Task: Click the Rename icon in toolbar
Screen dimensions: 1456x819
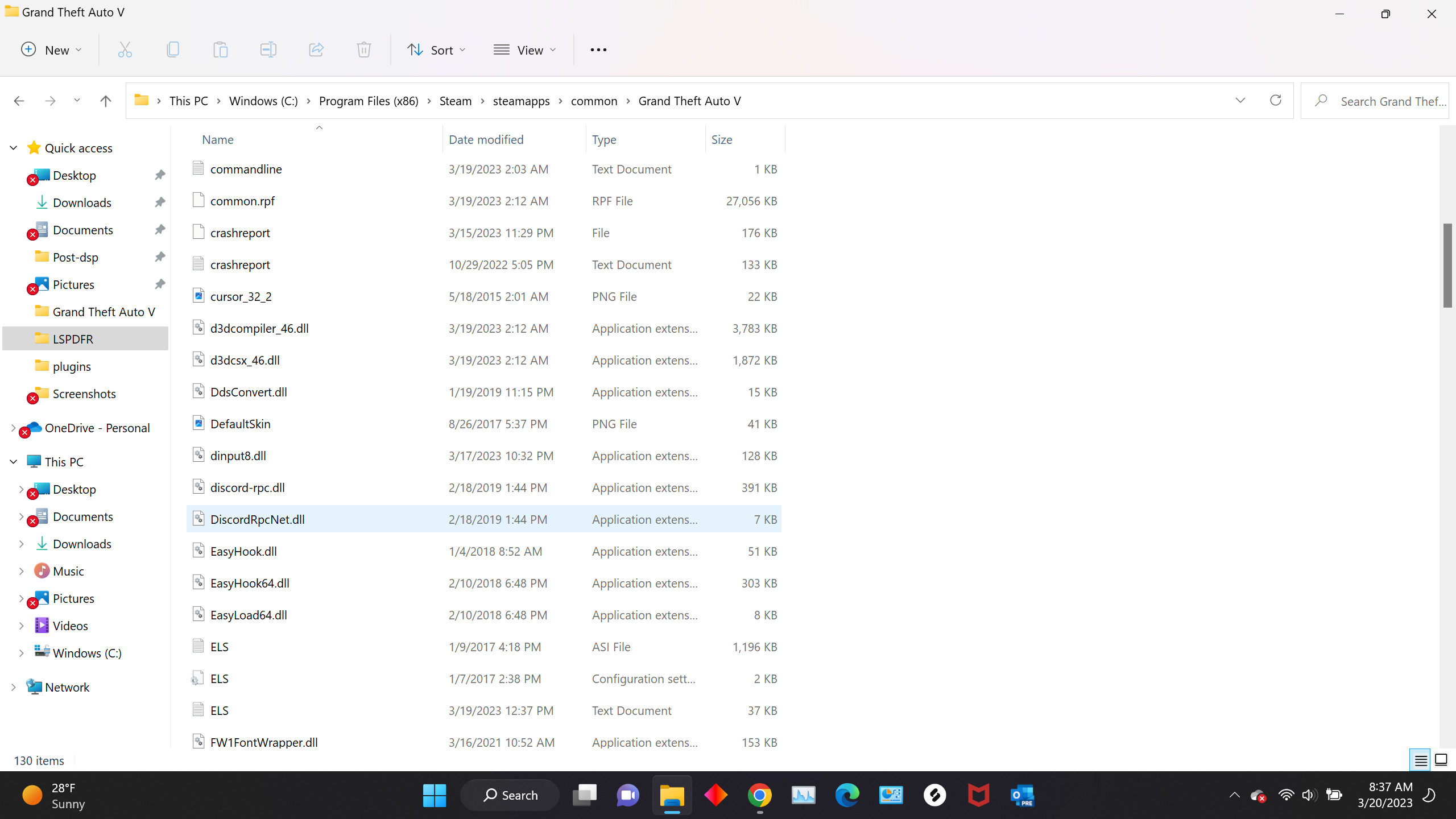Action: pyautogui.click(x=268, y=50)
